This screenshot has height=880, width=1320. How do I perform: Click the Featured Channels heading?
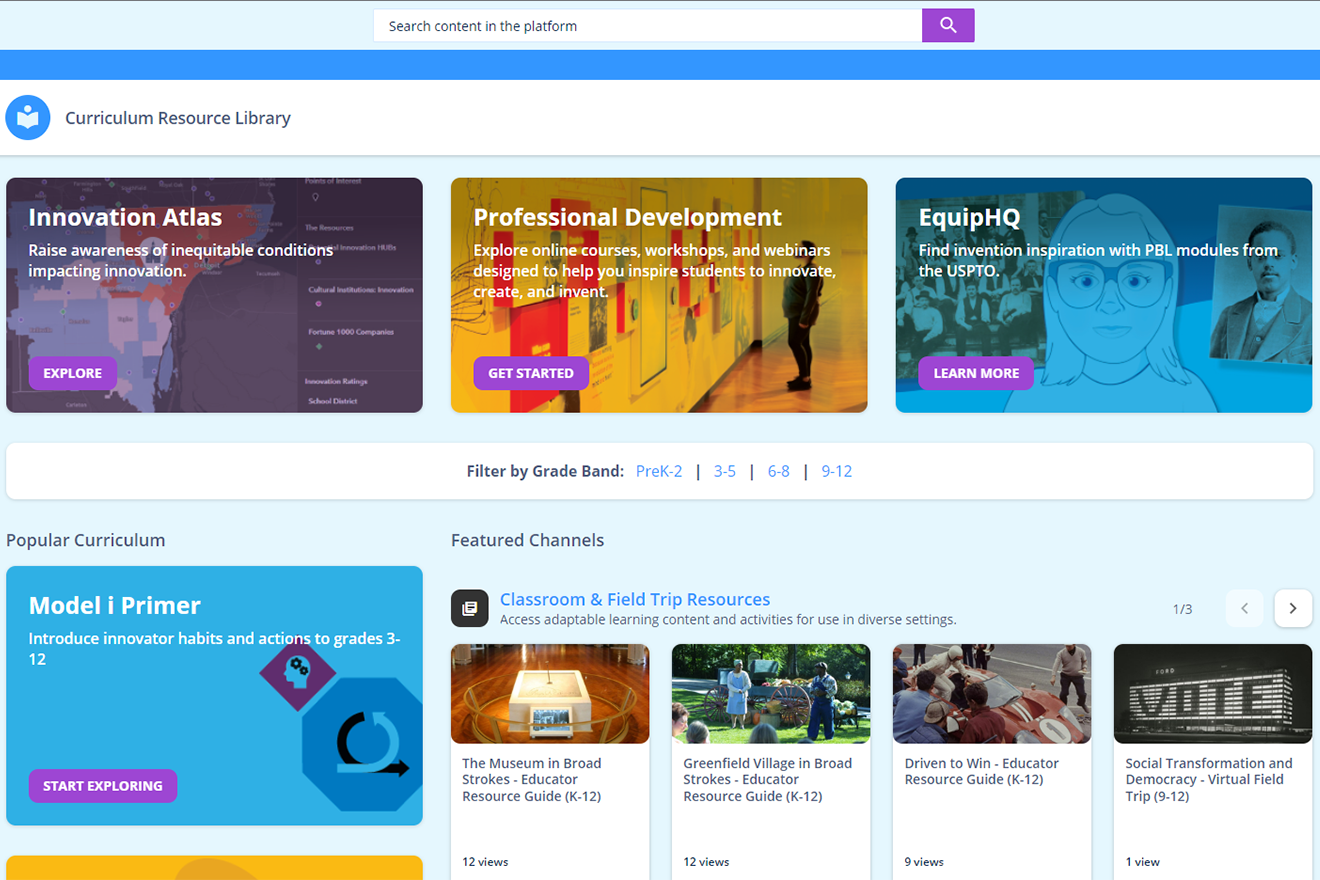click(528, 540)
